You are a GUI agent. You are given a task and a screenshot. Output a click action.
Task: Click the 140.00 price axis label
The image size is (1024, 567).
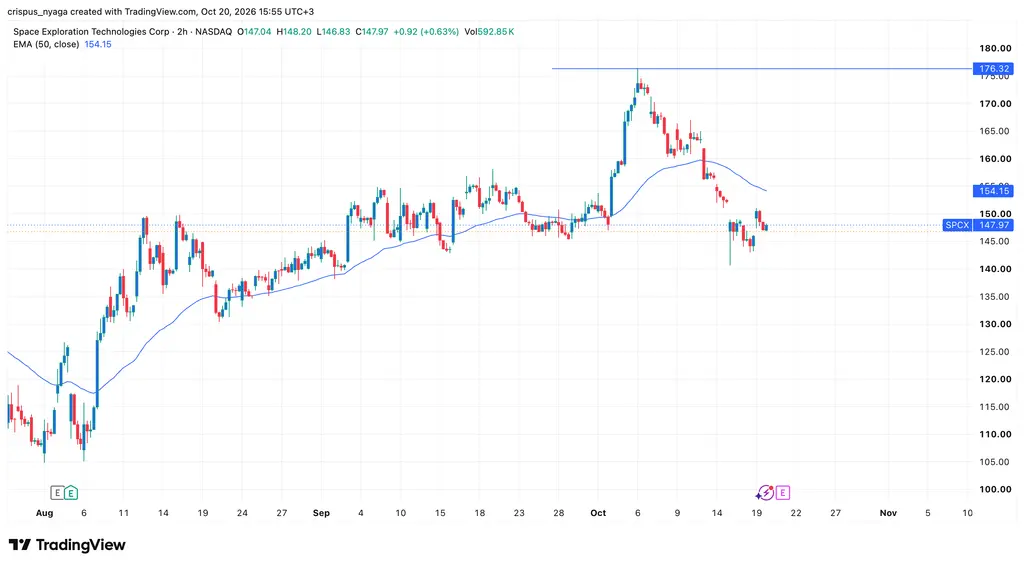[x=995, y=268]
